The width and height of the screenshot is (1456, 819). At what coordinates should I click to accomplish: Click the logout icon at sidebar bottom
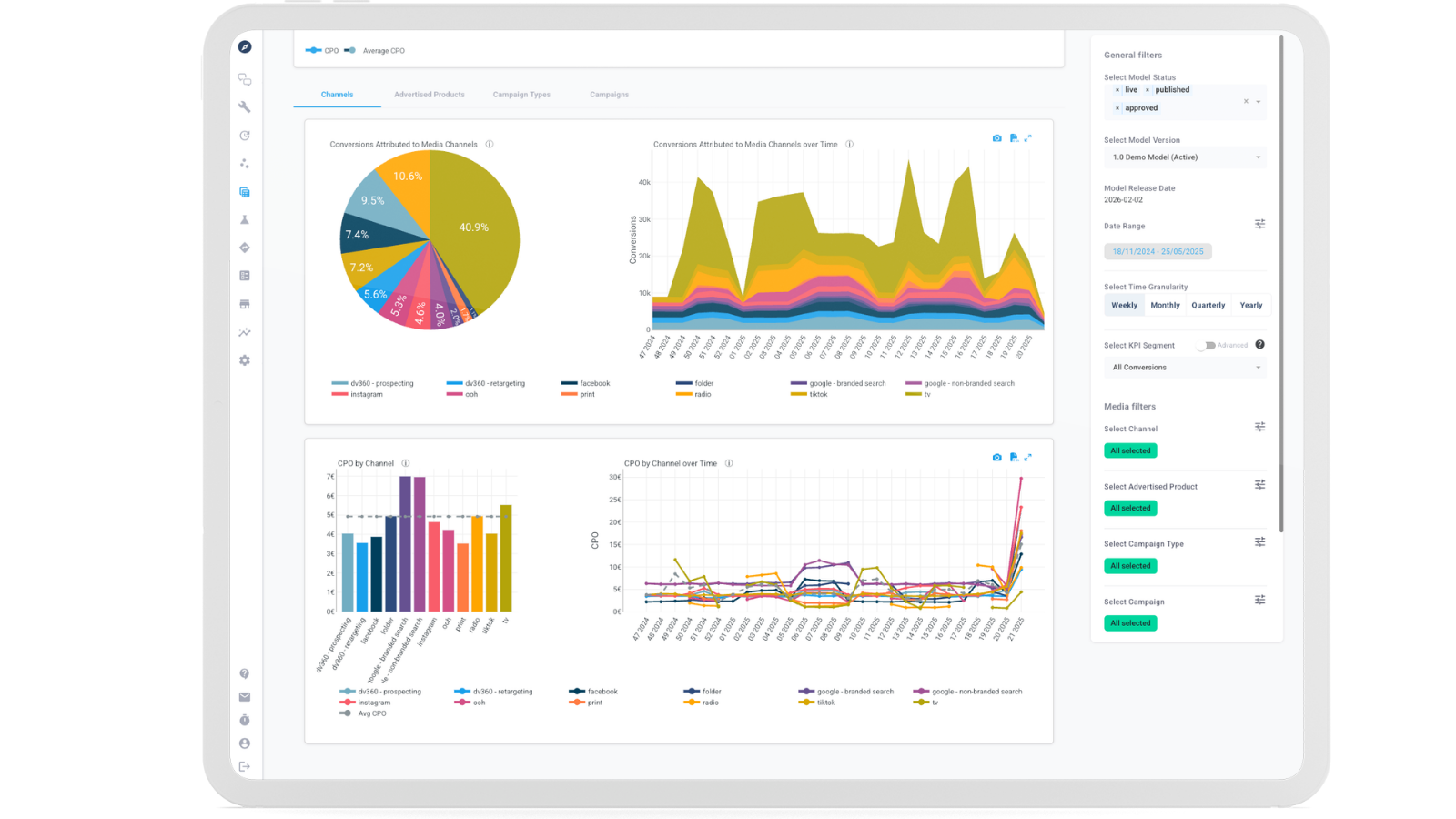click(245, 766)
